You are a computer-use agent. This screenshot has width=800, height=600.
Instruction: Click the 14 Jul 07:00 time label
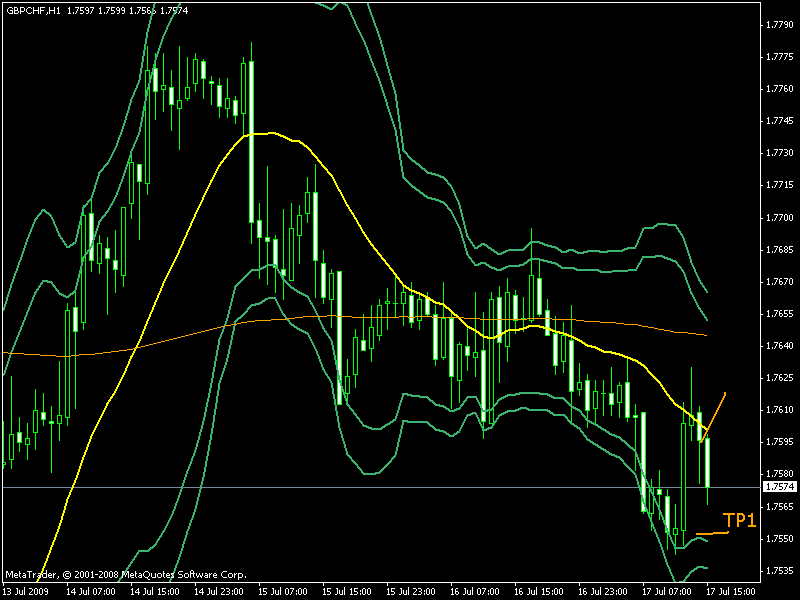[x=91, y=592]
